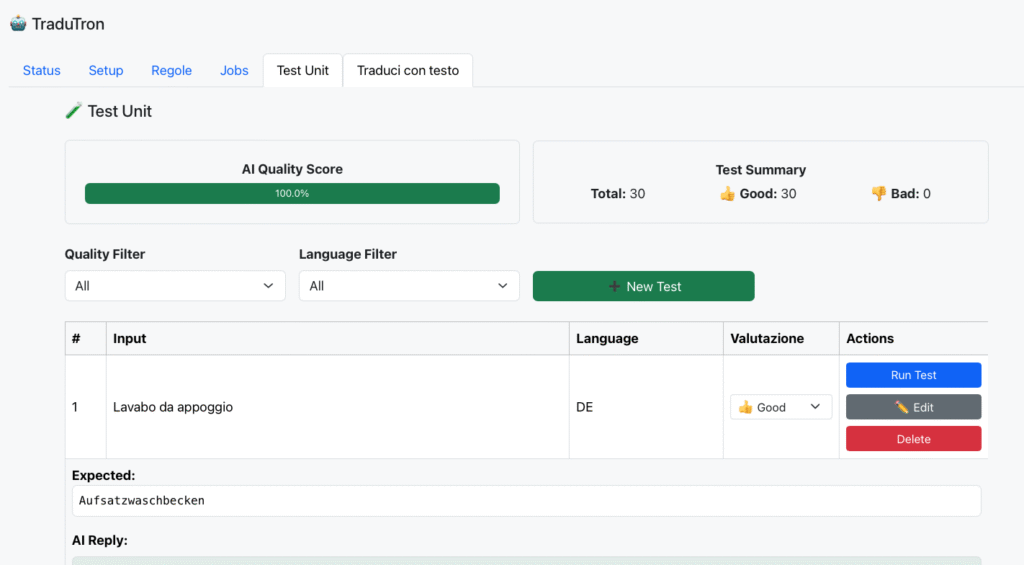Select the Jobs tab
Image resolution: width=1024 pixels, height=565 pixels.
click(234, 70)
